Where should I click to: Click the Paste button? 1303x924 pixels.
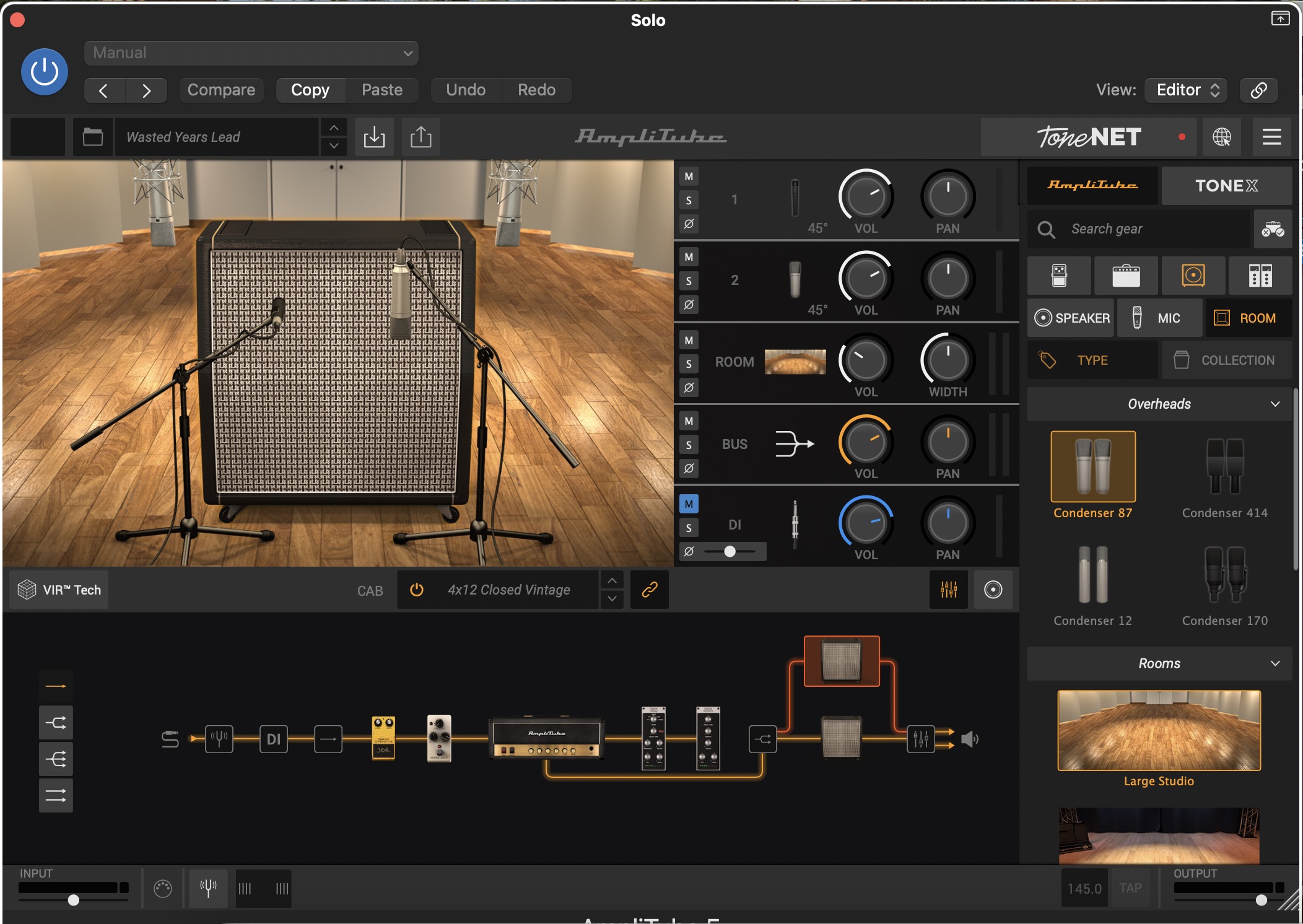pyautogui.click(x=382, y=90)
